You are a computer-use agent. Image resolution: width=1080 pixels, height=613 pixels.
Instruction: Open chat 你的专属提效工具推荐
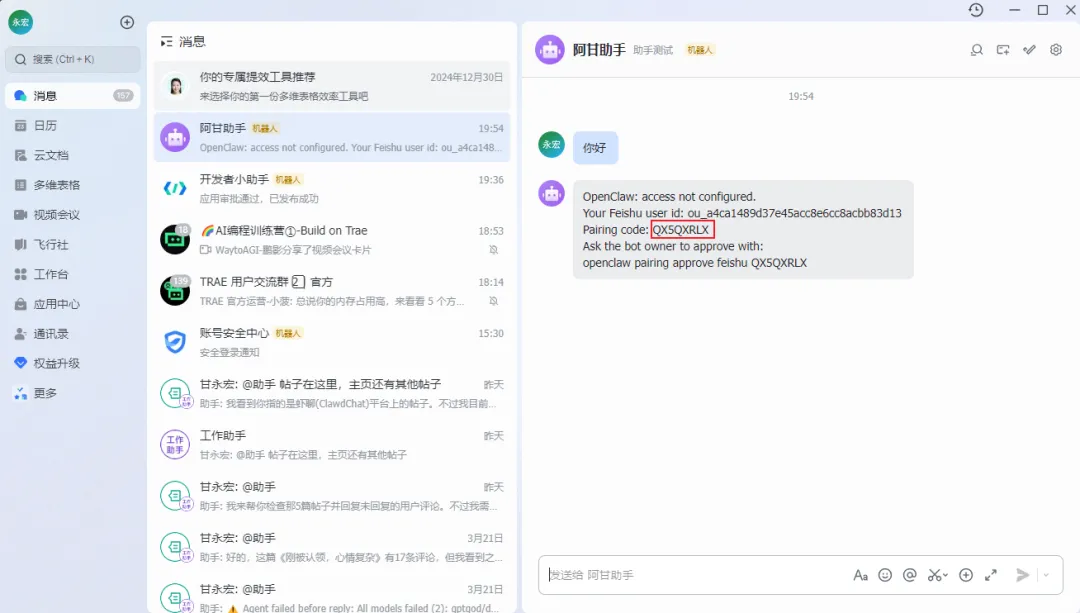(x=332, y=86)
